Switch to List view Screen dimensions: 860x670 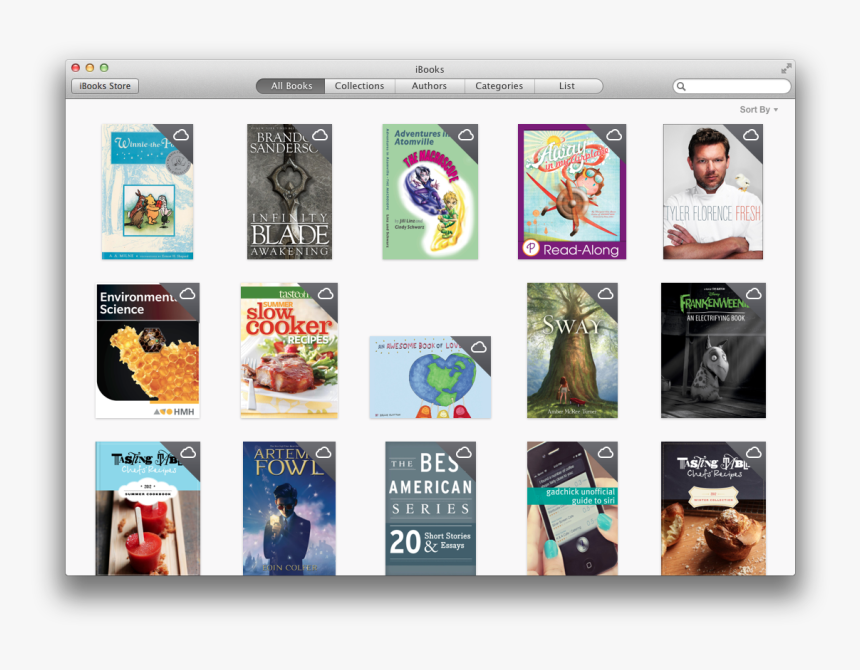[x=568, y=86]
